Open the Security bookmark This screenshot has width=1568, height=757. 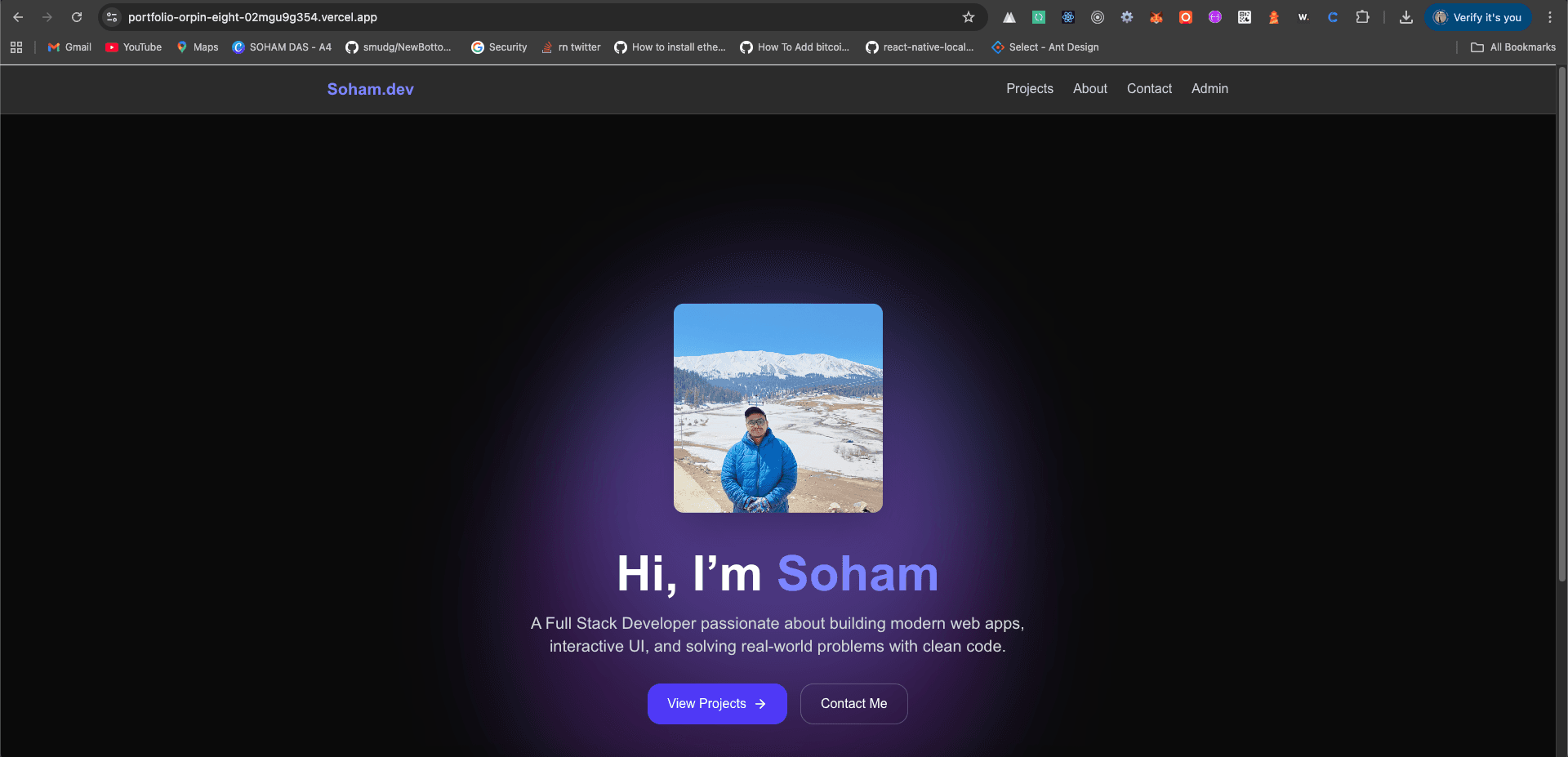click(x=499, y=47)
